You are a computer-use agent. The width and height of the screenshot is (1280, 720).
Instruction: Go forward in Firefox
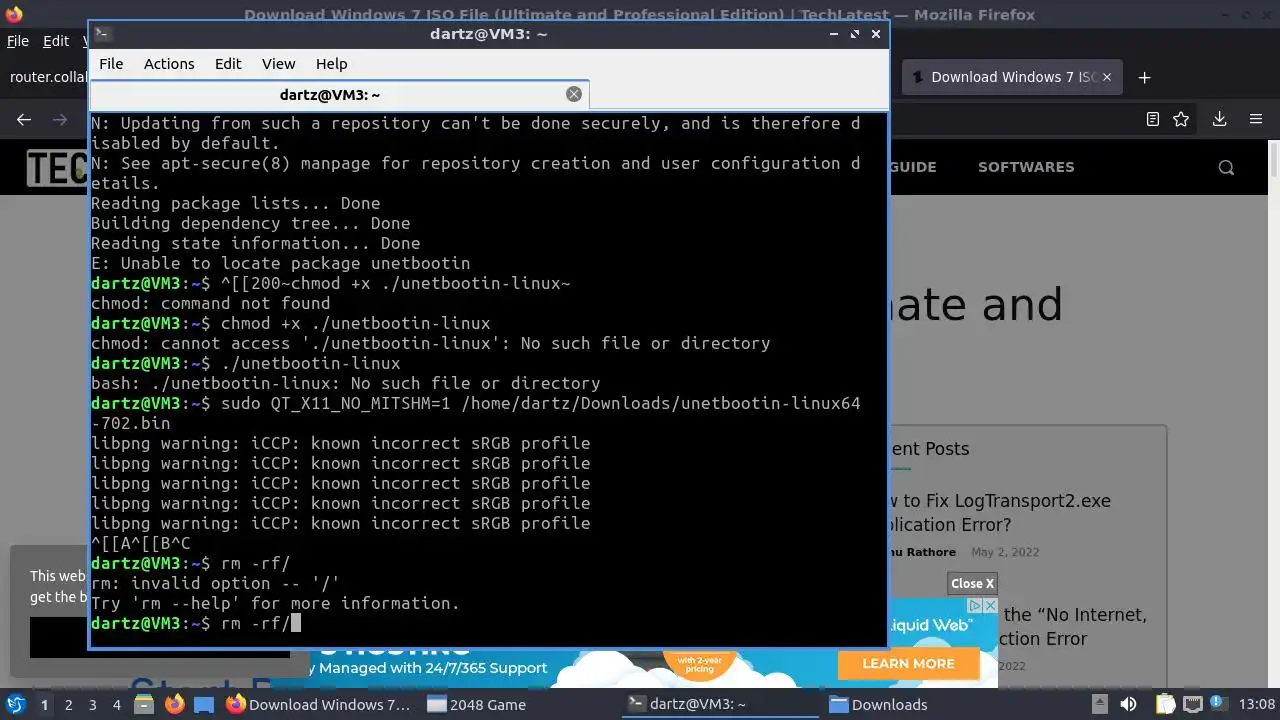tap(60, 119)
